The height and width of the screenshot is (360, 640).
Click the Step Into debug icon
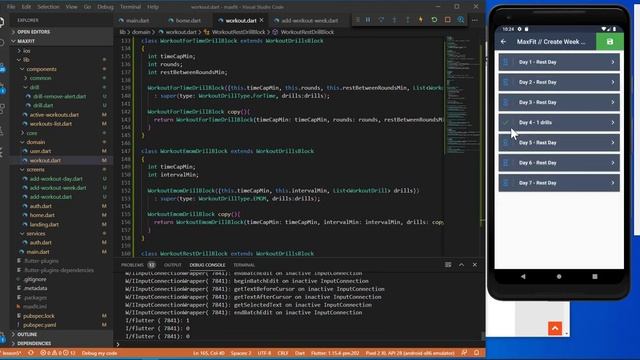tap(394, 20)
